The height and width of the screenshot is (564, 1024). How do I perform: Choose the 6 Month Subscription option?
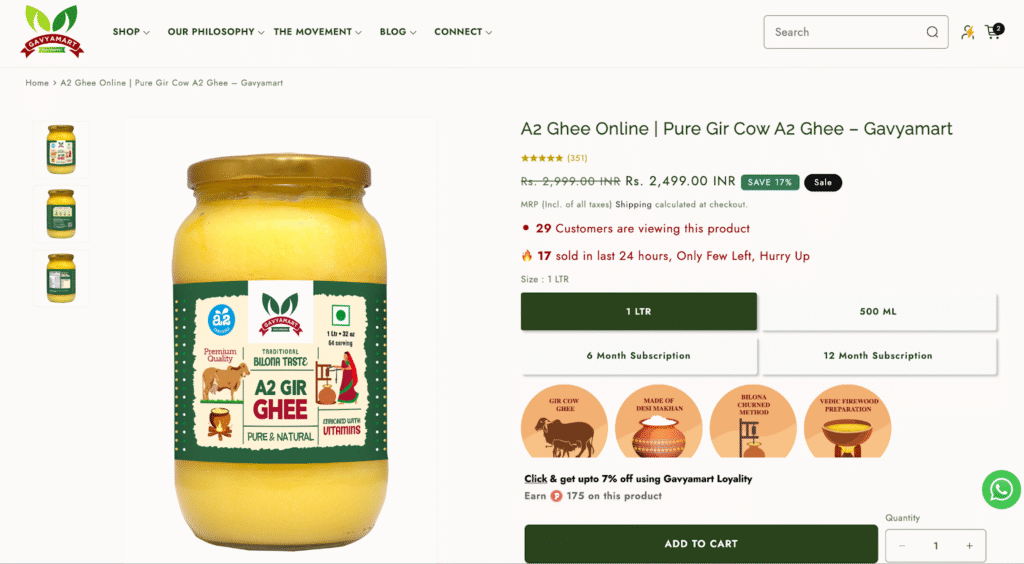(639, 356)
